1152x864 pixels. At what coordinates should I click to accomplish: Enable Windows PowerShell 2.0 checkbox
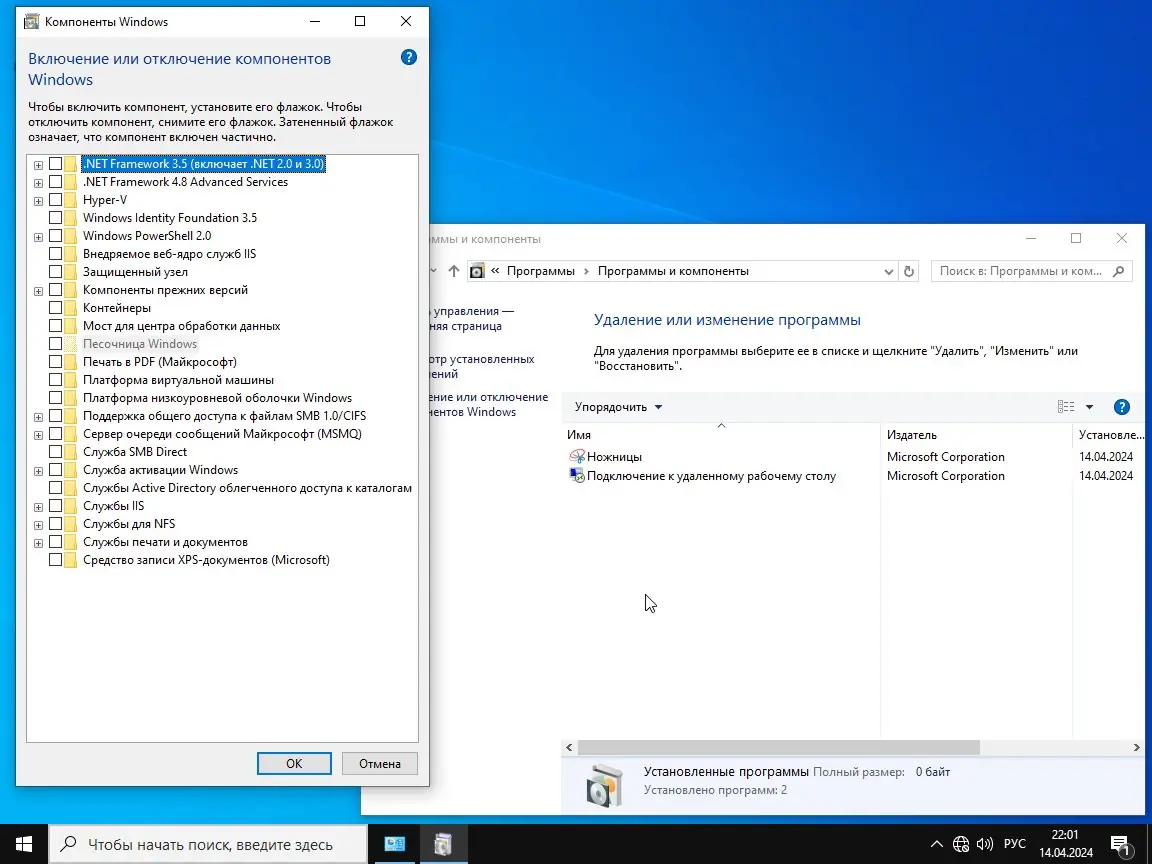(x=55, y=236)
